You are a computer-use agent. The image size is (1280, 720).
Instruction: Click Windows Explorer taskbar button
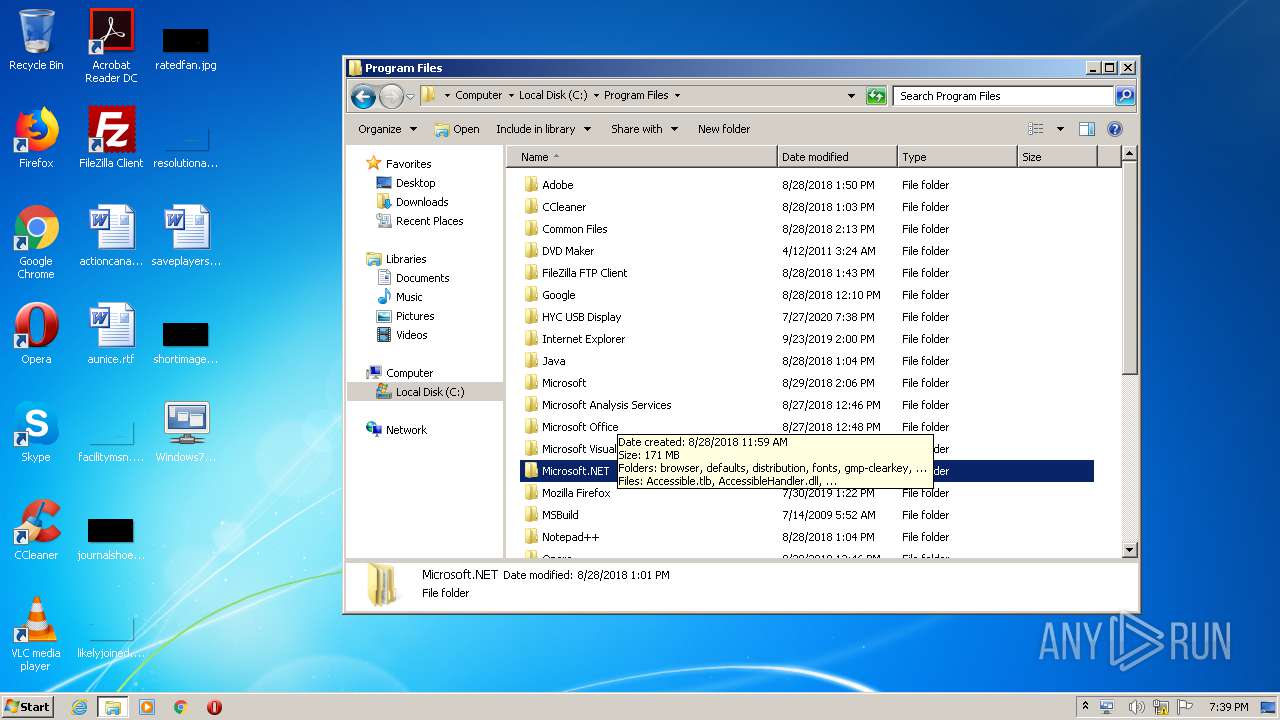[x=113, y=707]
